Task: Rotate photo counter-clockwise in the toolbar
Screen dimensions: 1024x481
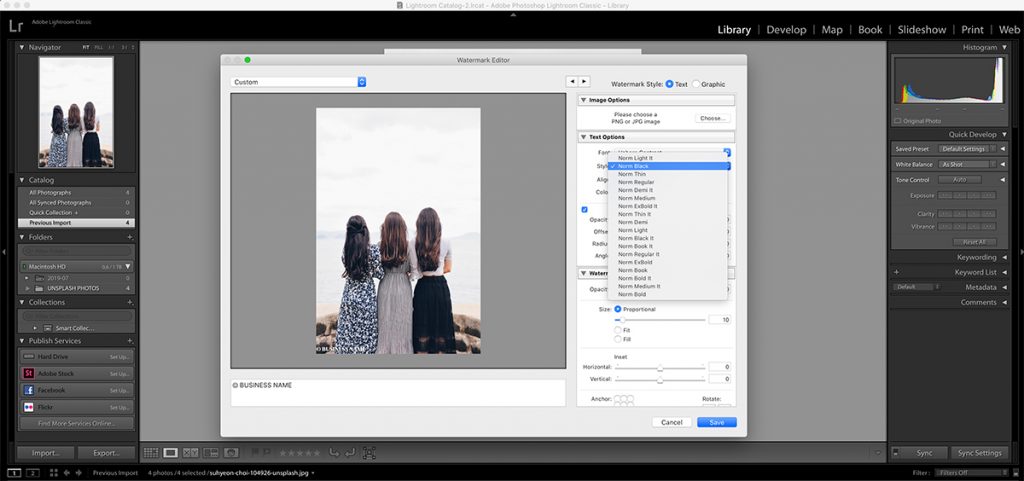Action: pyautogui.click(x=334, y=452)
